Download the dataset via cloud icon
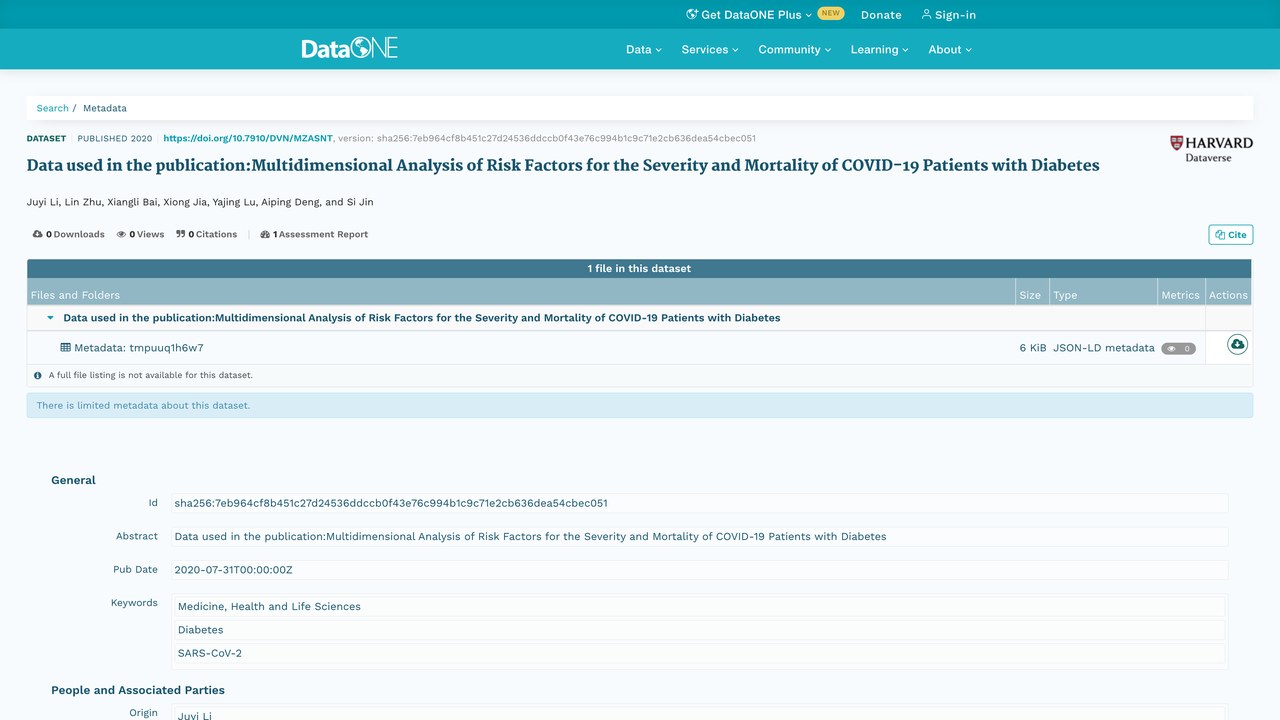 (x=1237, y=345)
